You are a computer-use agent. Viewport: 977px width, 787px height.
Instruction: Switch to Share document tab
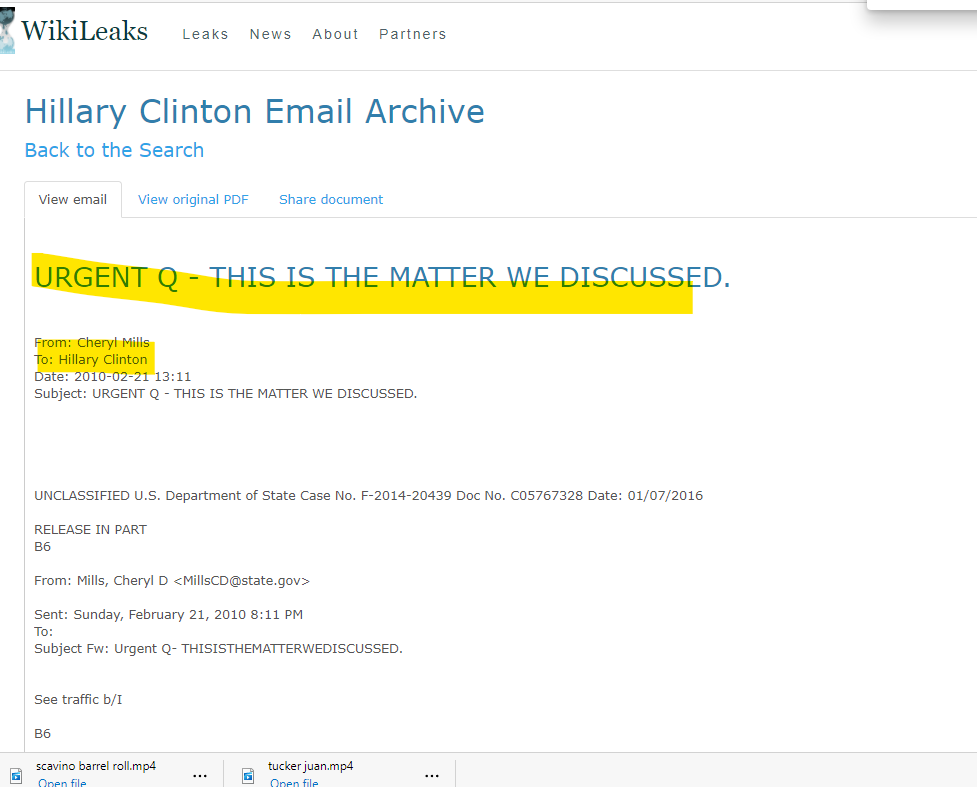click(331, 199)
